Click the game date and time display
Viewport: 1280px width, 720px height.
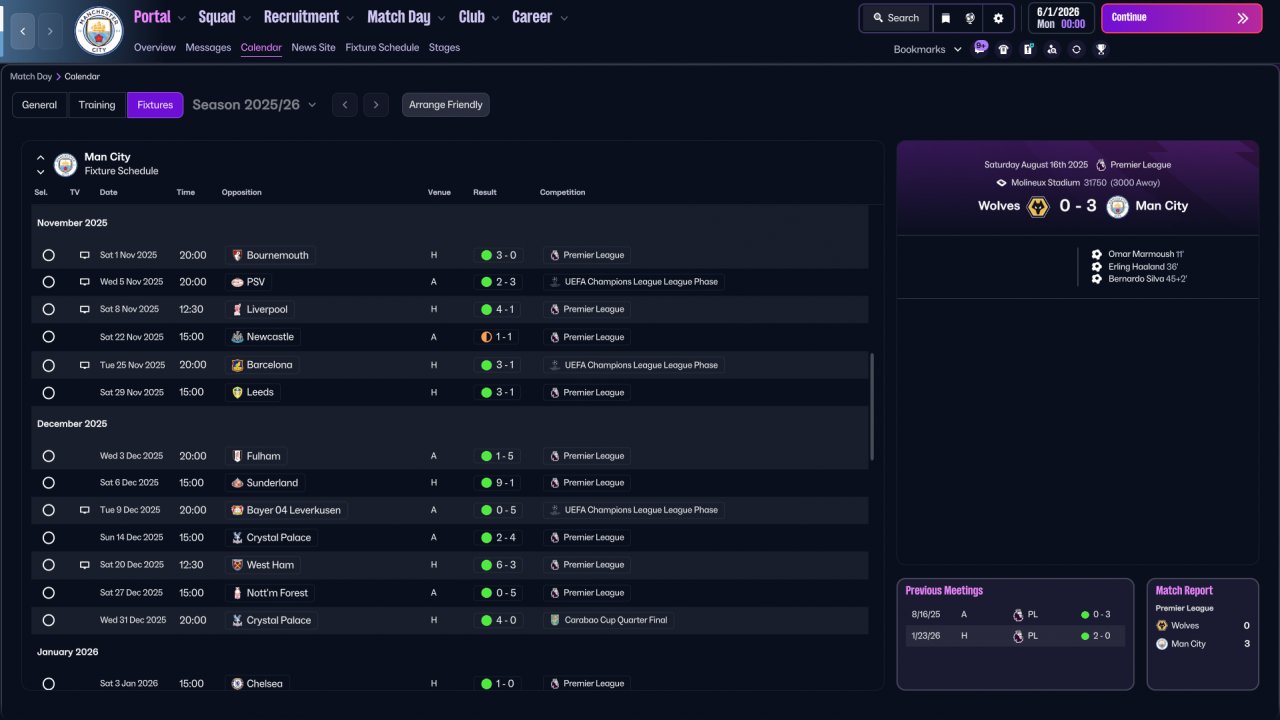(x=1060, y=18)
